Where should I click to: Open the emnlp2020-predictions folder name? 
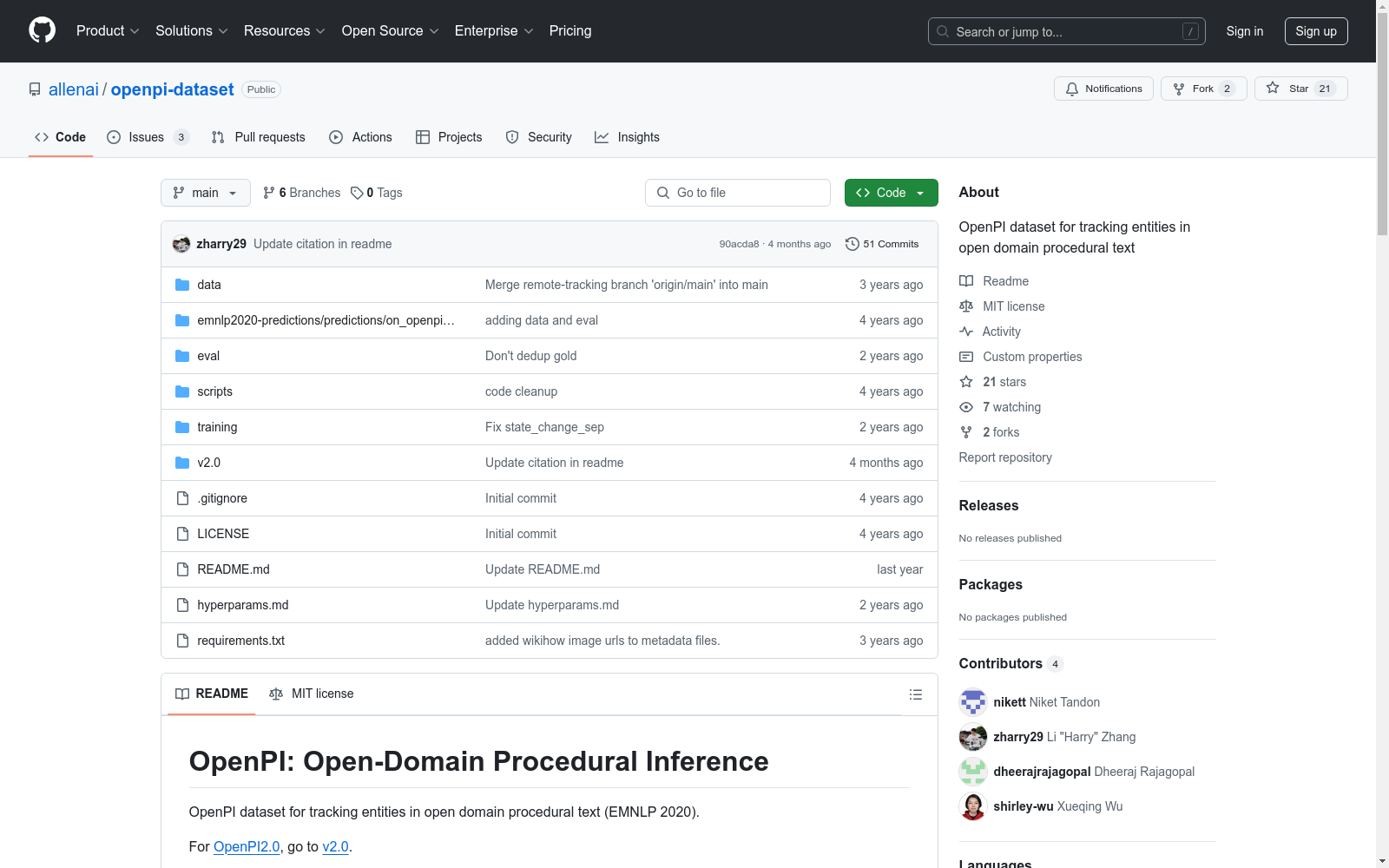[x=326, y=320]
